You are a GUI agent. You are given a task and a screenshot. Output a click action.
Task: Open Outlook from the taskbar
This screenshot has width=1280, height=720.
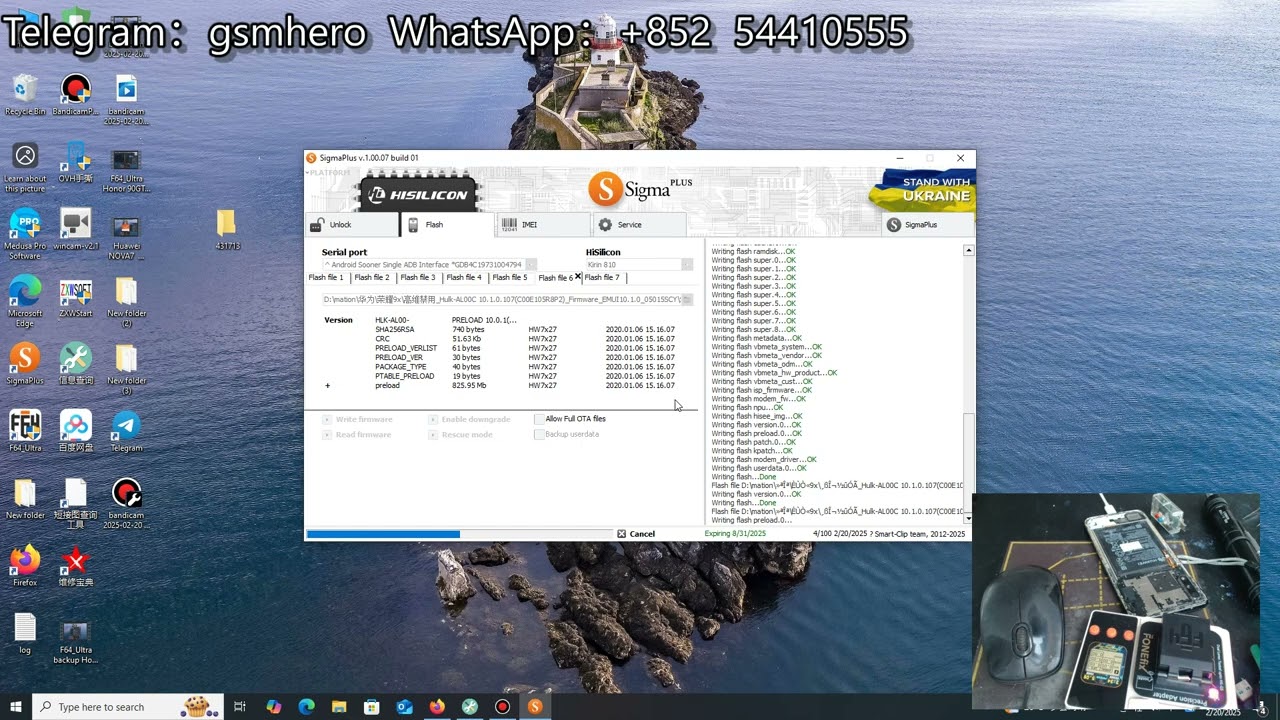(x=404, y=707)
